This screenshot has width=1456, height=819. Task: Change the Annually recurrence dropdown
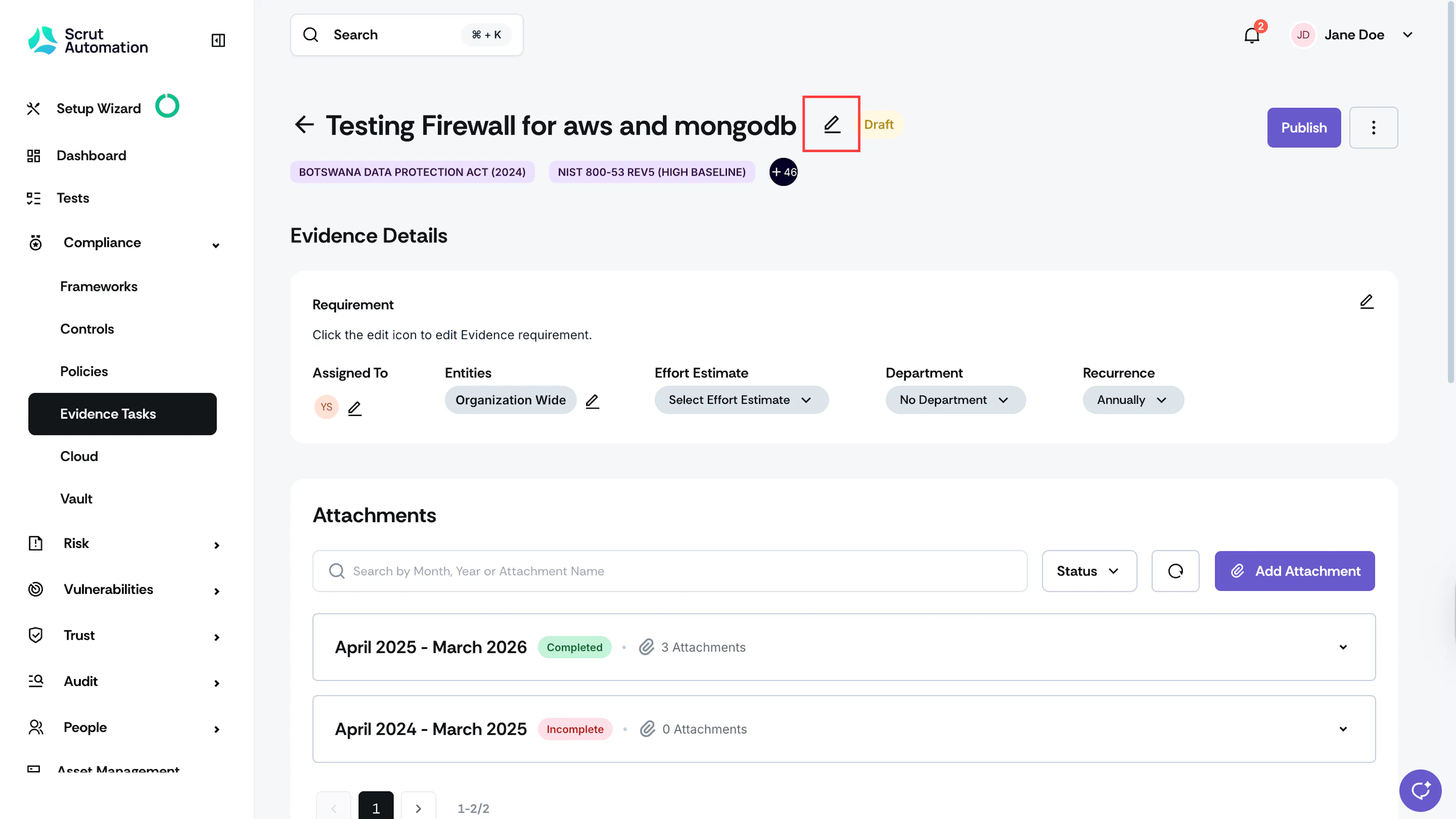point(1133,400)
